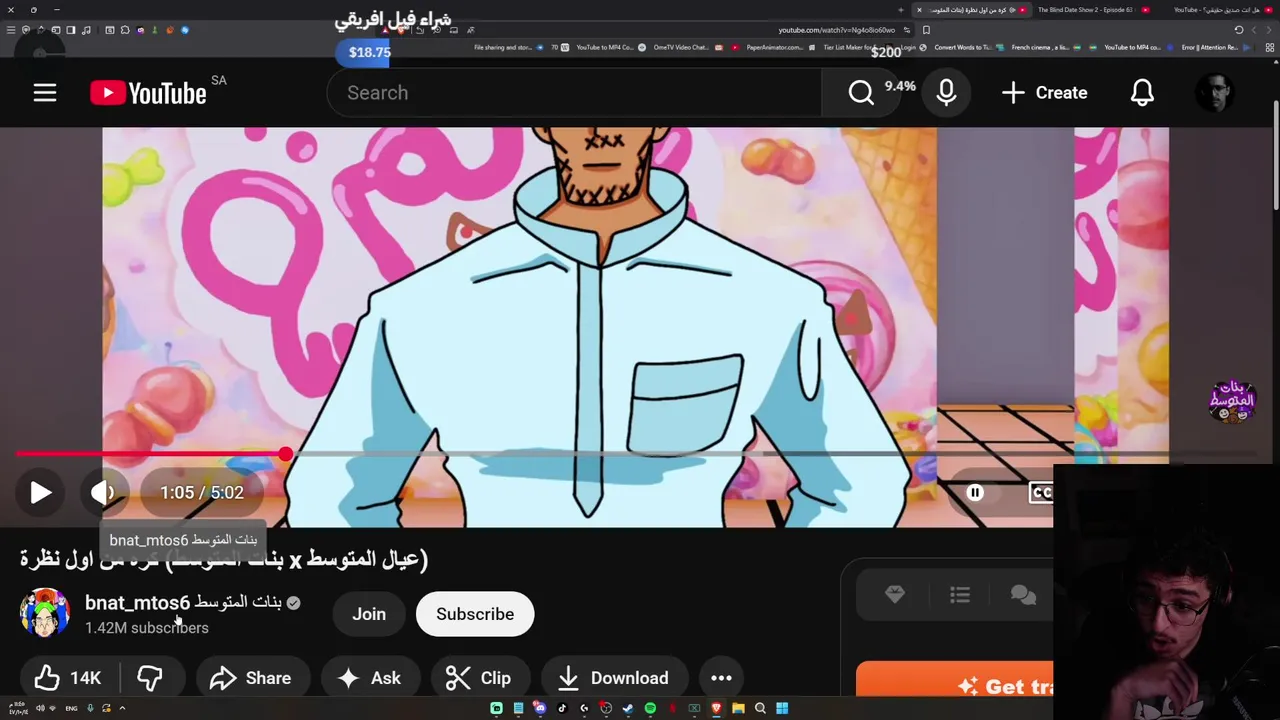Open a new browser tab with plus
Viewport: 1280px width, 720px height.
click(901, 10)
